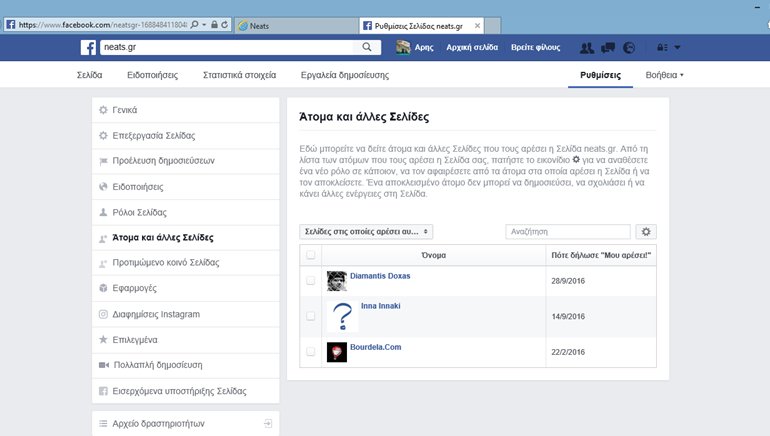Click the gear settings button beside search

click(x=646, y=232)
